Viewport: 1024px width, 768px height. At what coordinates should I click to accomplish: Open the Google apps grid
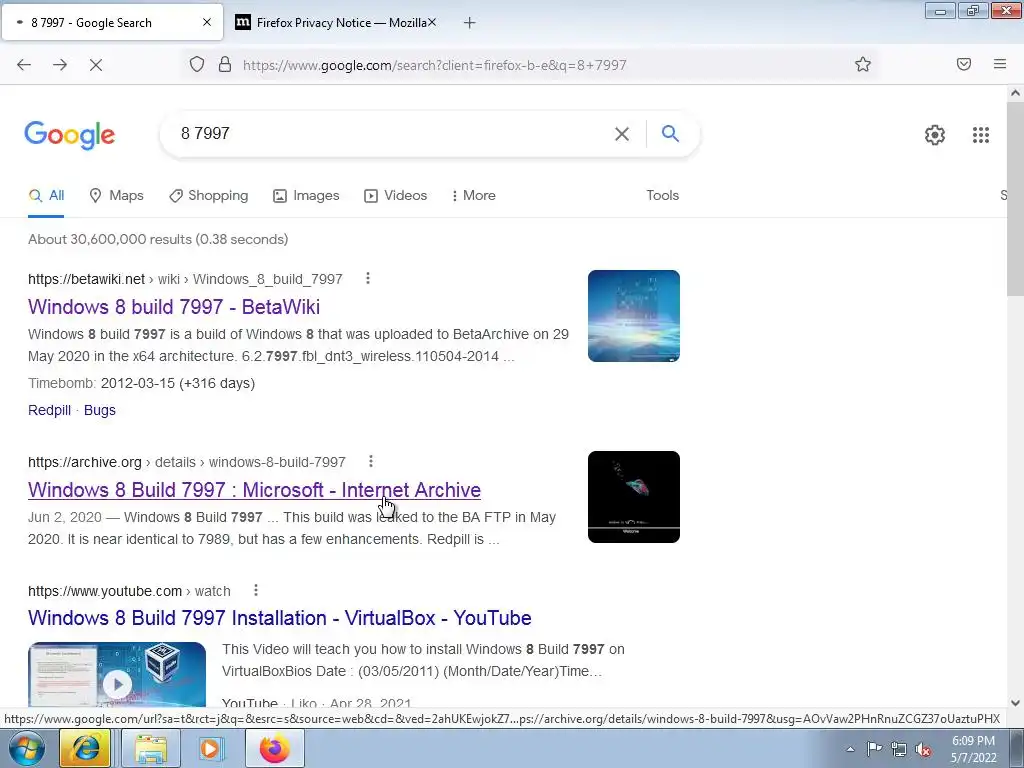coord(981,135)
